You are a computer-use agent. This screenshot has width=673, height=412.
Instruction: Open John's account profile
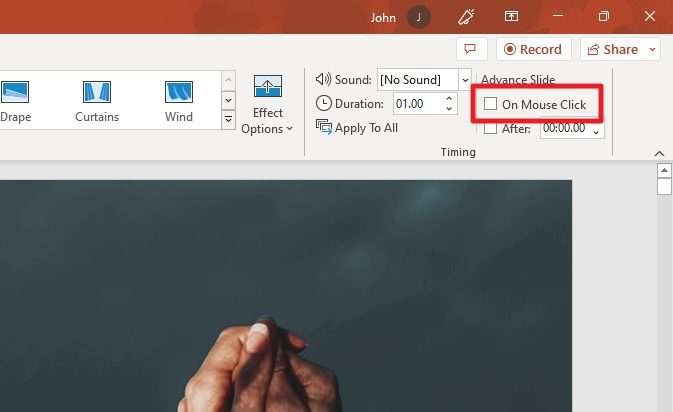418,17
